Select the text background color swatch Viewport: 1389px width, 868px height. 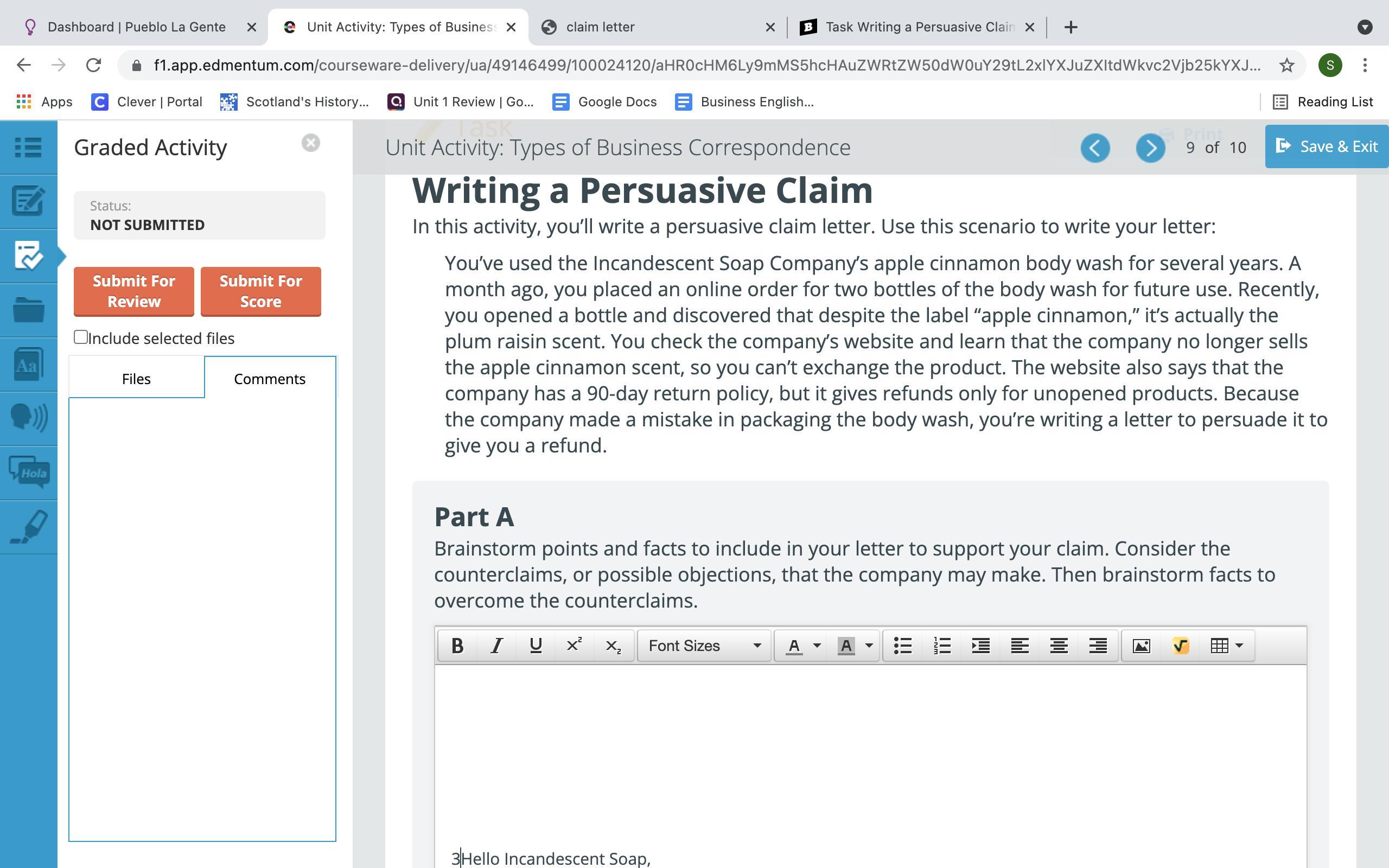(x=846, y=646)
